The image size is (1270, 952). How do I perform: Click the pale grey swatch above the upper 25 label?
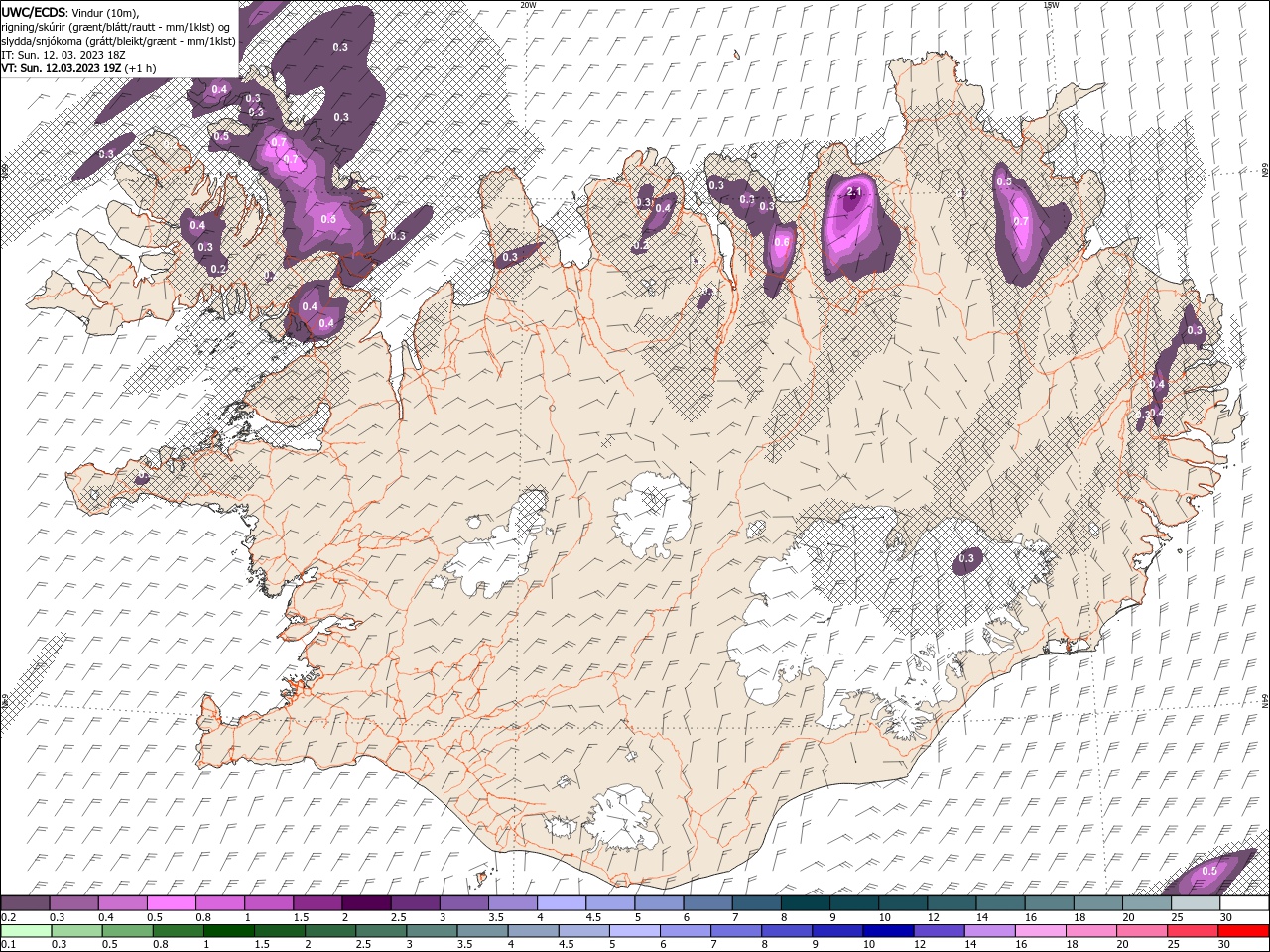(x=1195, y=903)
